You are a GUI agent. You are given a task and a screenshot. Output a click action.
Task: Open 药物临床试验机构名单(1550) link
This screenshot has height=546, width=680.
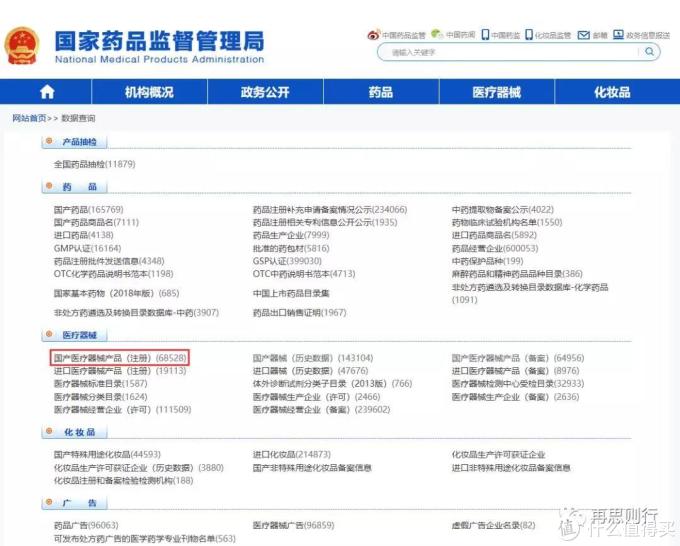507,222
